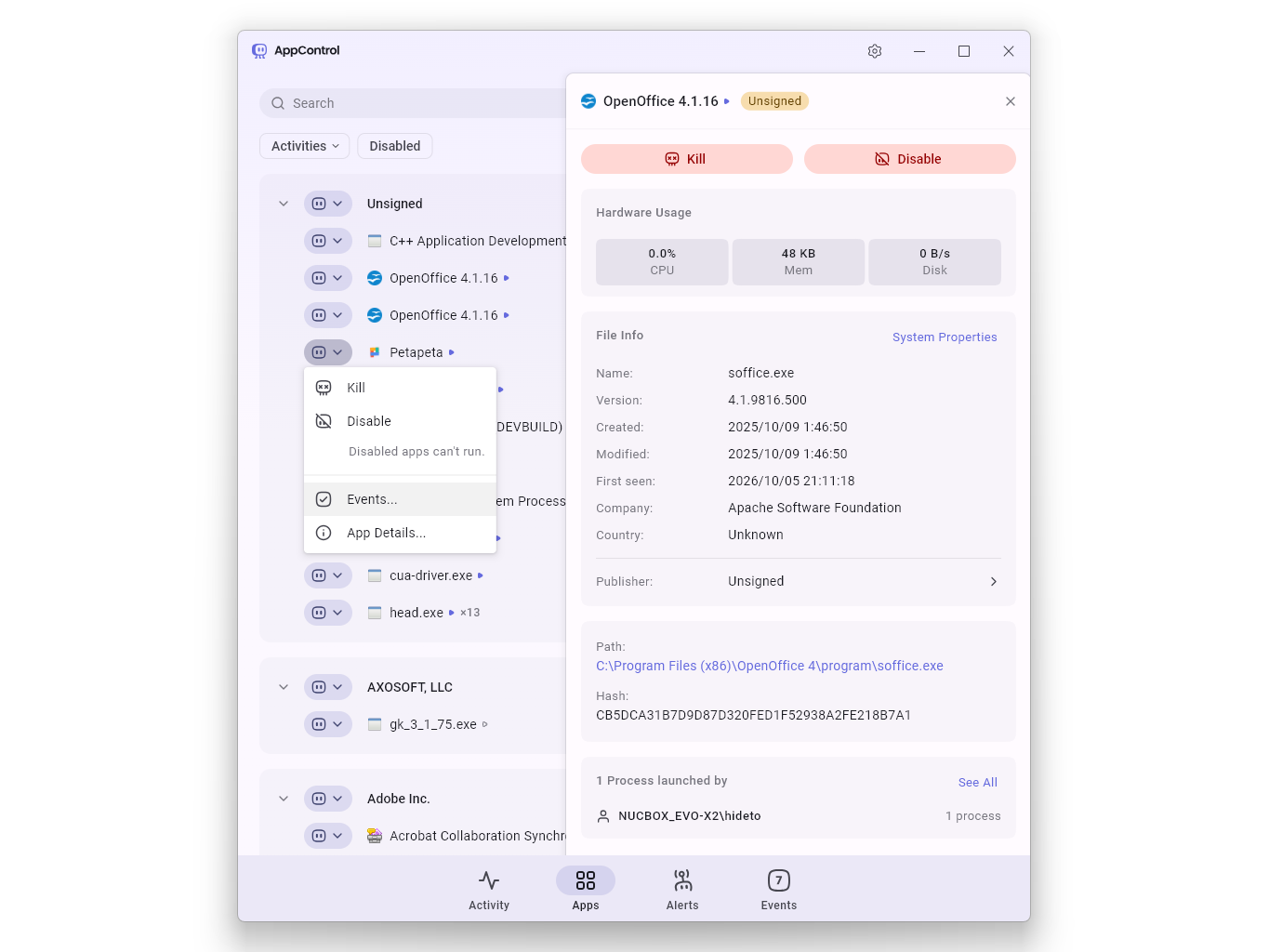1269x952 pixels.
Task: Click the red Kill button
Action: 687,159
